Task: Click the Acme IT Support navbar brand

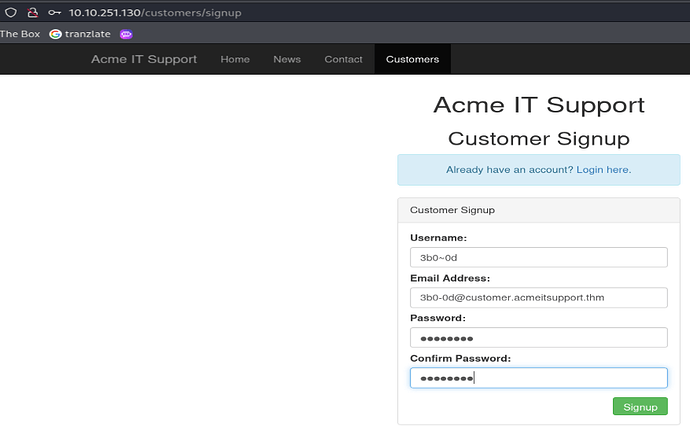Action: pos(144,59)
